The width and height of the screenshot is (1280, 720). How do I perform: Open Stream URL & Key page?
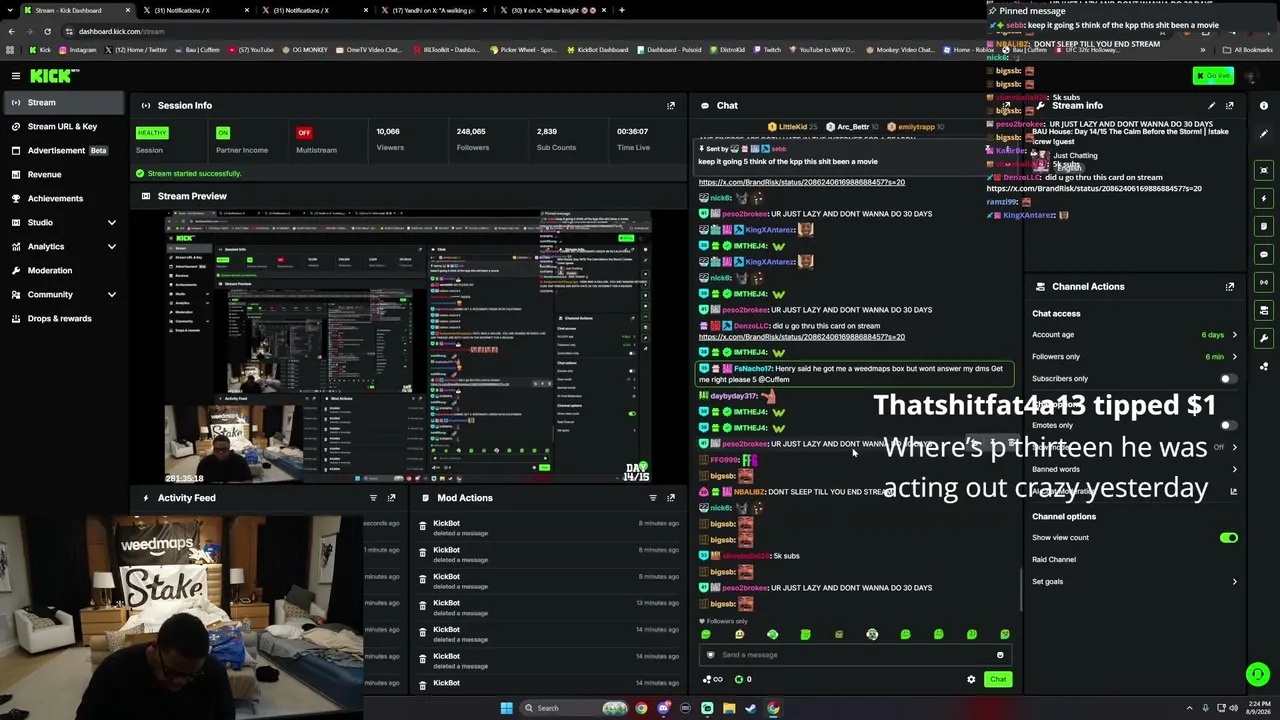(x=62, y=127)
